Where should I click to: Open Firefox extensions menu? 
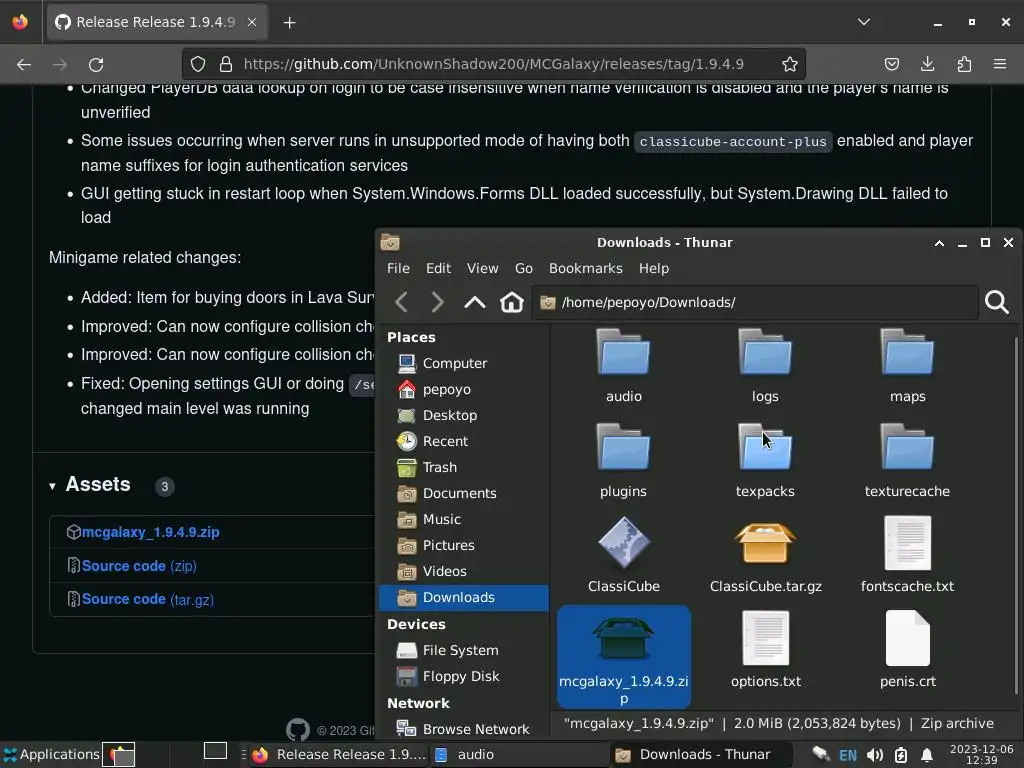tap(964, 64)
